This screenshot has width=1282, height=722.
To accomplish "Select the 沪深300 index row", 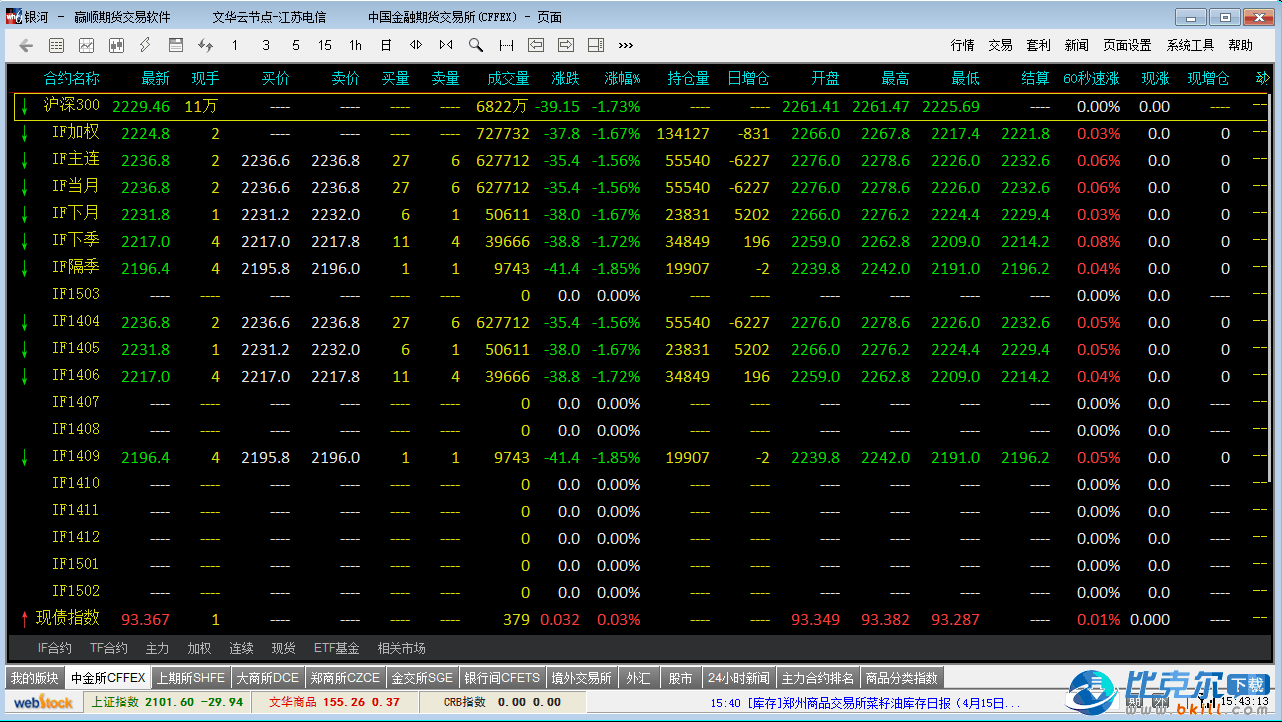I will 640,106.
